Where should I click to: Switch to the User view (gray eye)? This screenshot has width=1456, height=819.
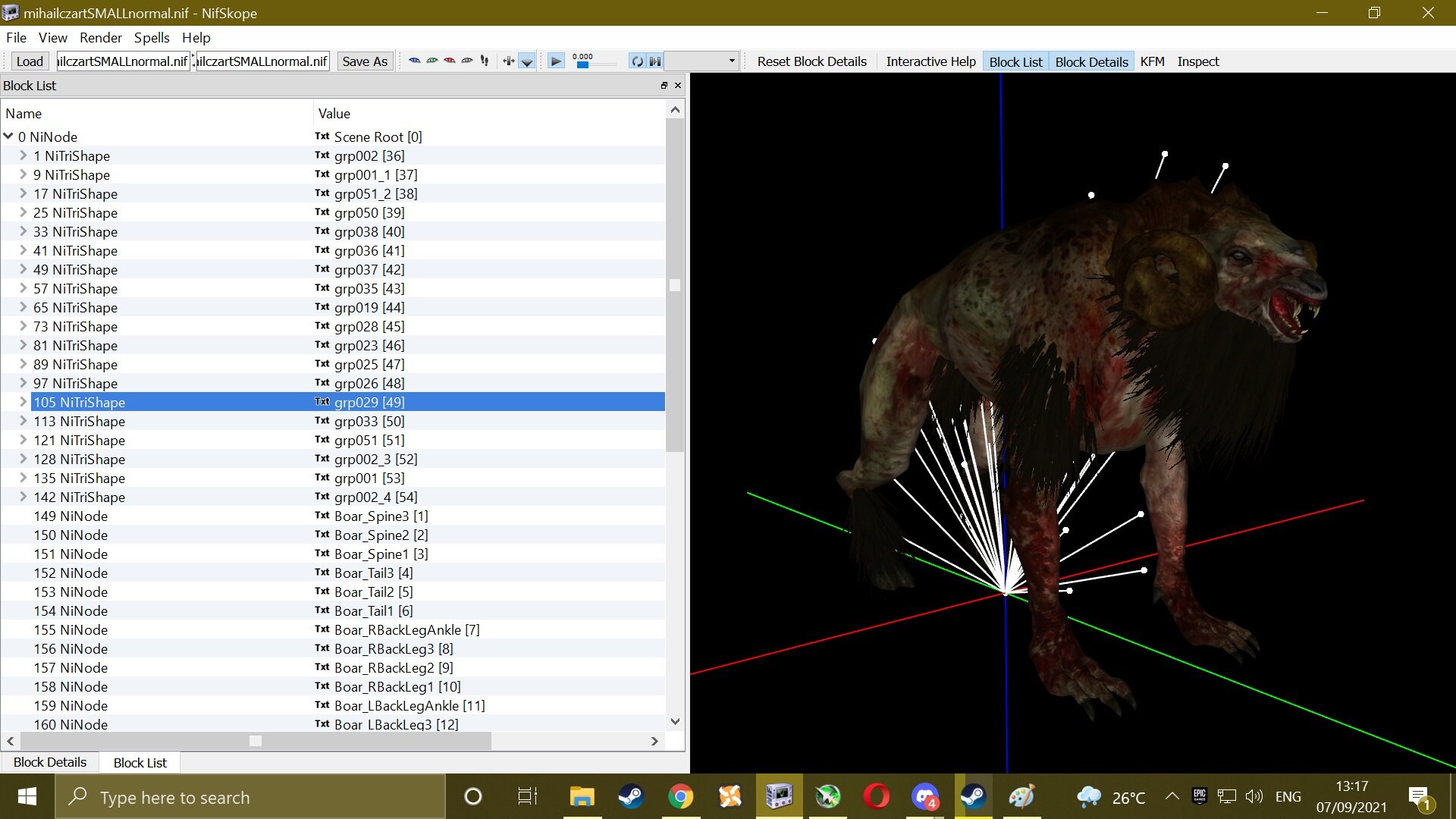pyautogui.click(x=467, y=61)
